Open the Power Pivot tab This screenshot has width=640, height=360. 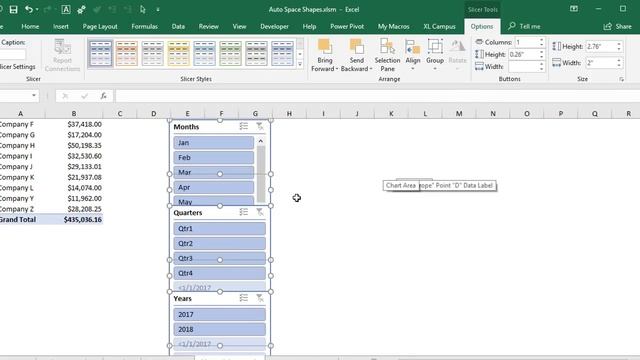[x=347, y=27]
